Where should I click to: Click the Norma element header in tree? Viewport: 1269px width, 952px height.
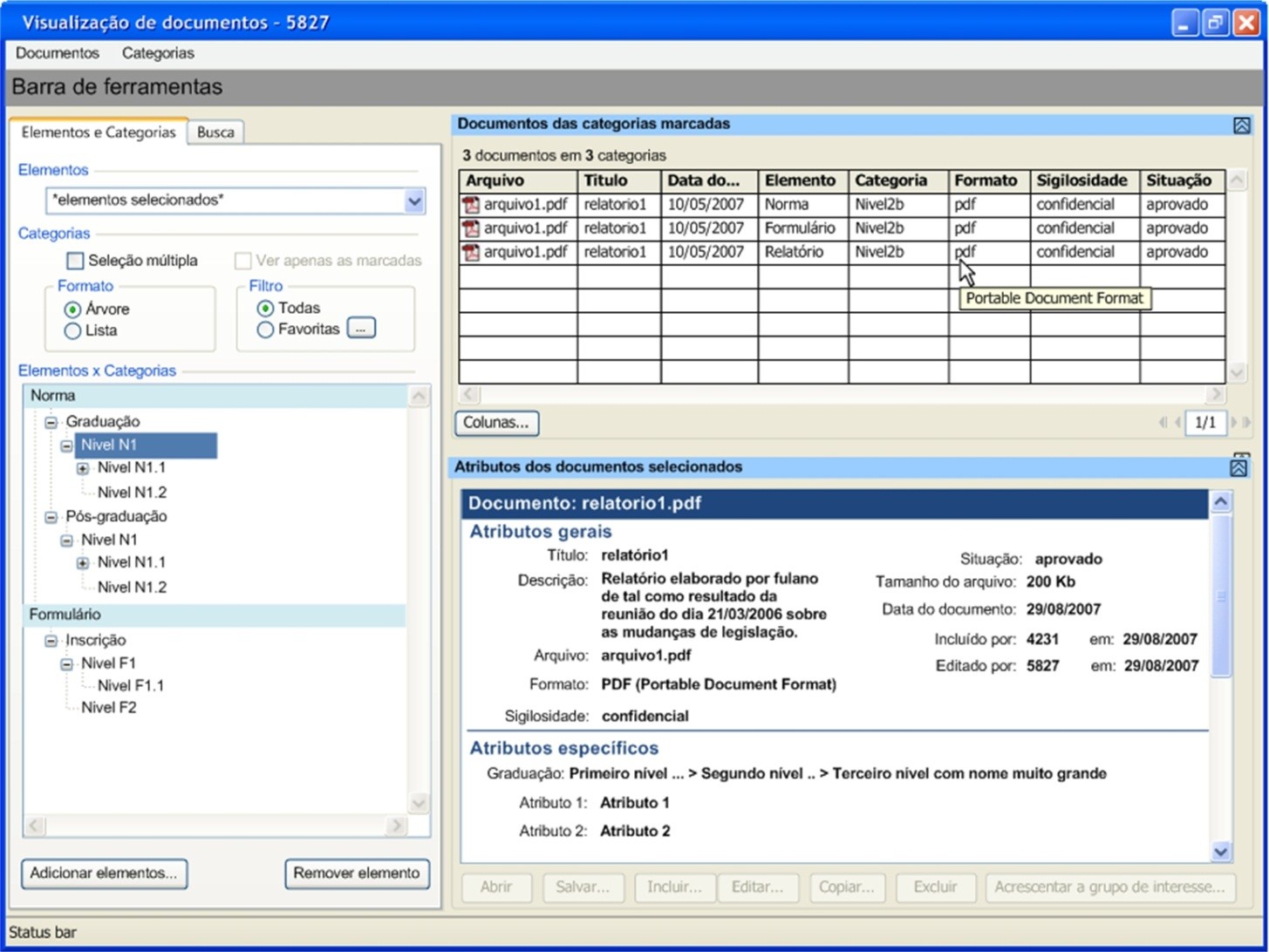tap(215, 397)
